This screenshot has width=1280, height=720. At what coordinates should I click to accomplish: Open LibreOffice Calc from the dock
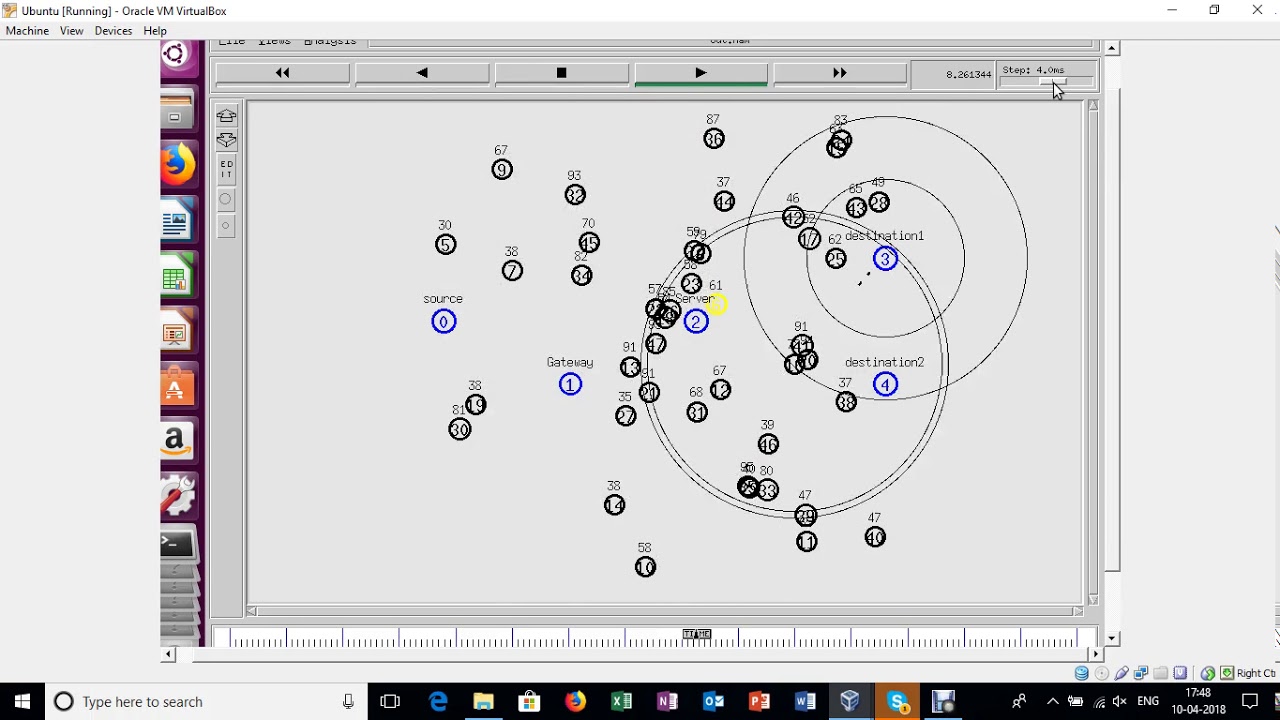[x=177, y=279]
